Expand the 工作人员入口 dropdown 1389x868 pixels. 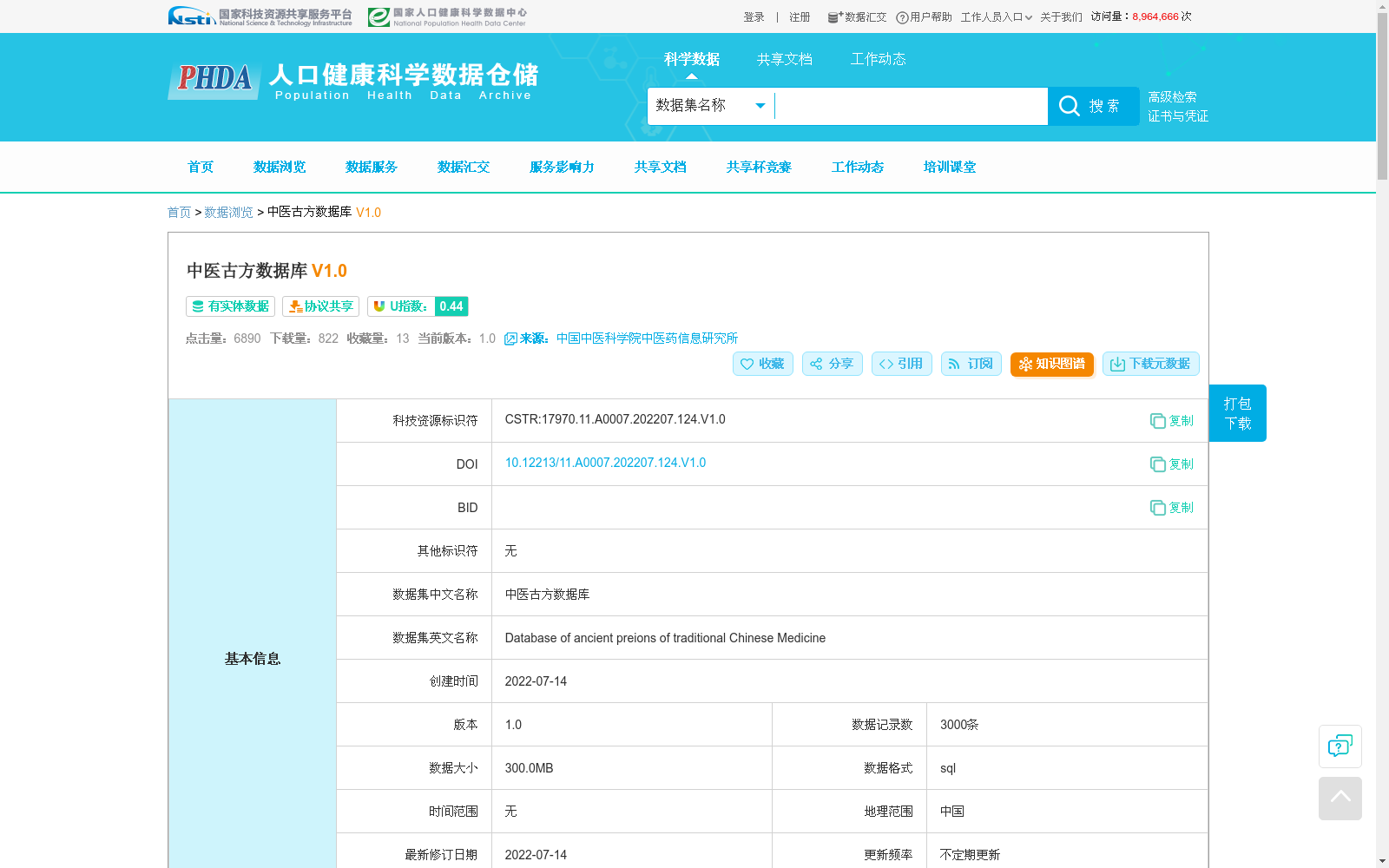point(996,17)
